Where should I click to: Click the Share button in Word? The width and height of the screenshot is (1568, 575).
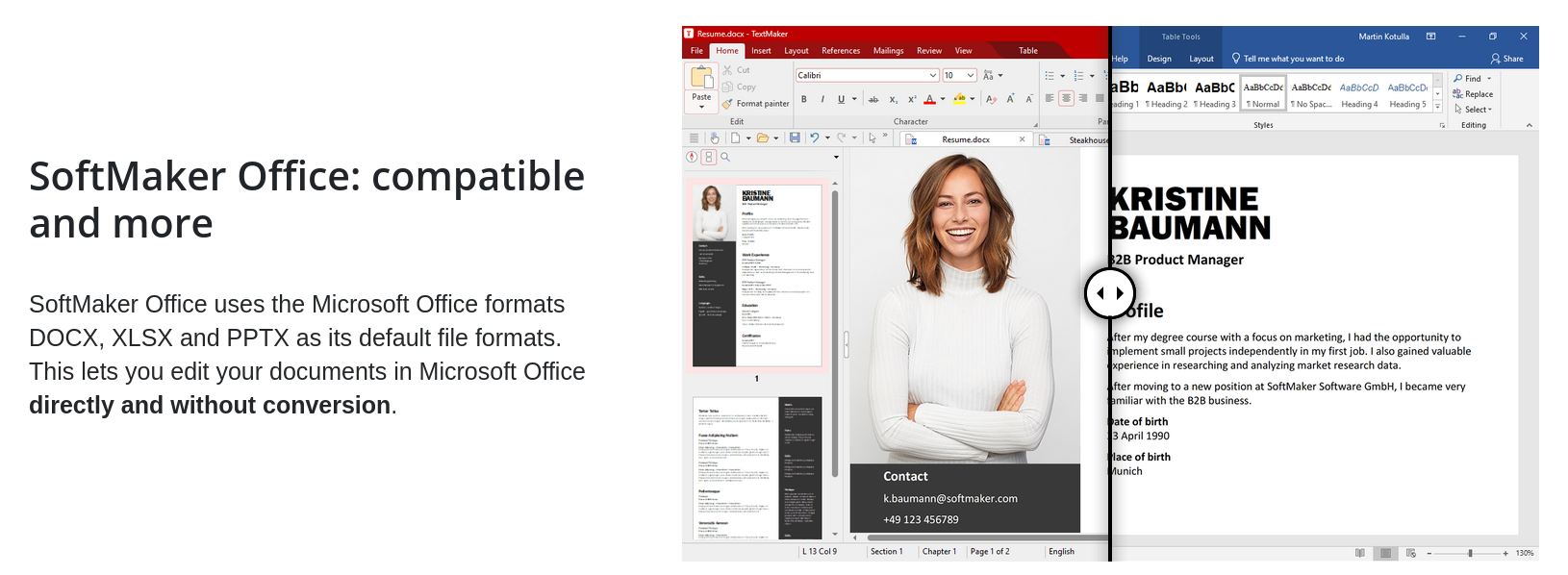pyautogui.click(x=1506, y=59)
